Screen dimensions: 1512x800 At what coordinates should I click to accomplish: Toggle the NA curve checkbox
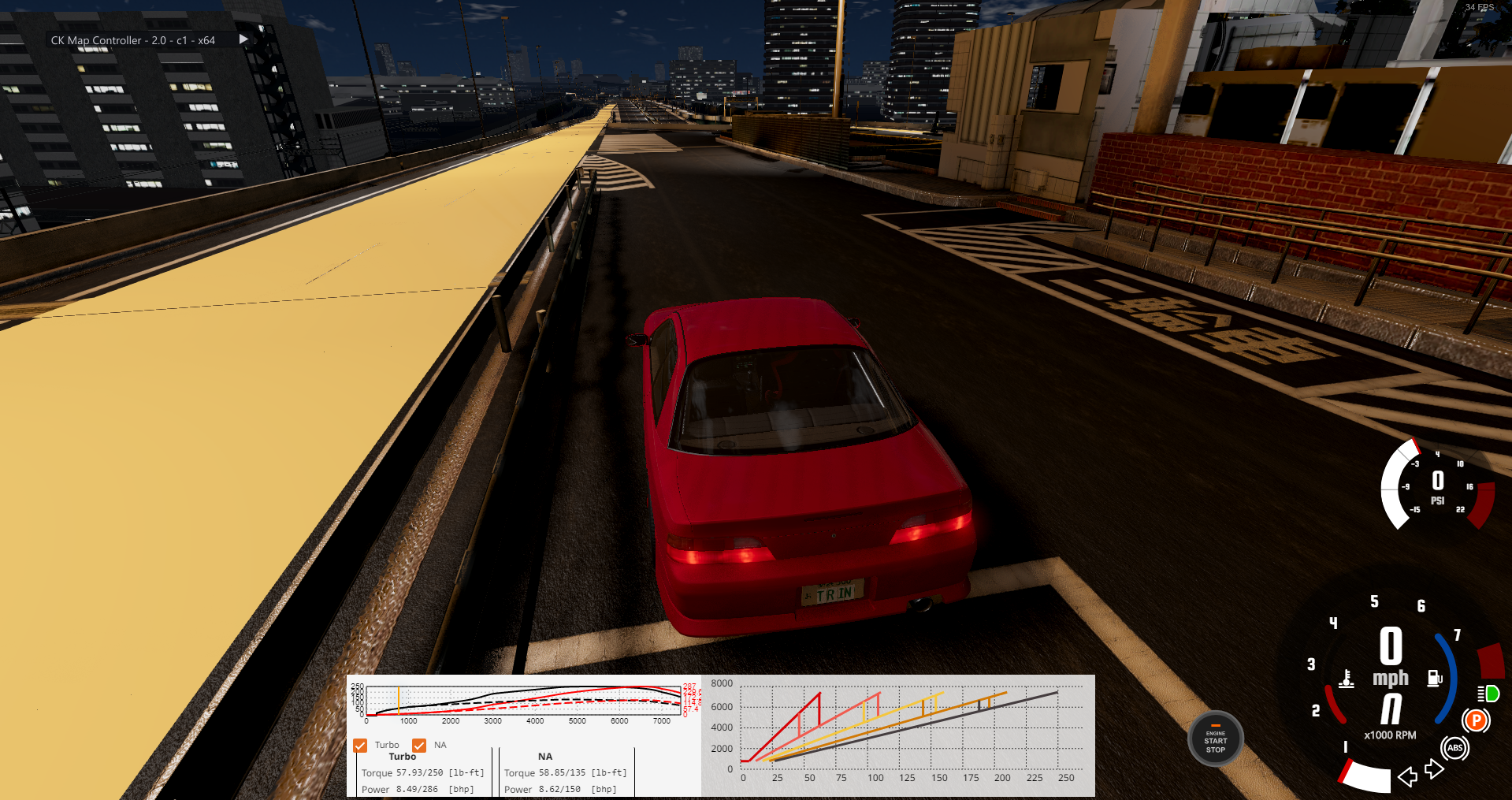[x=419, y=745]
